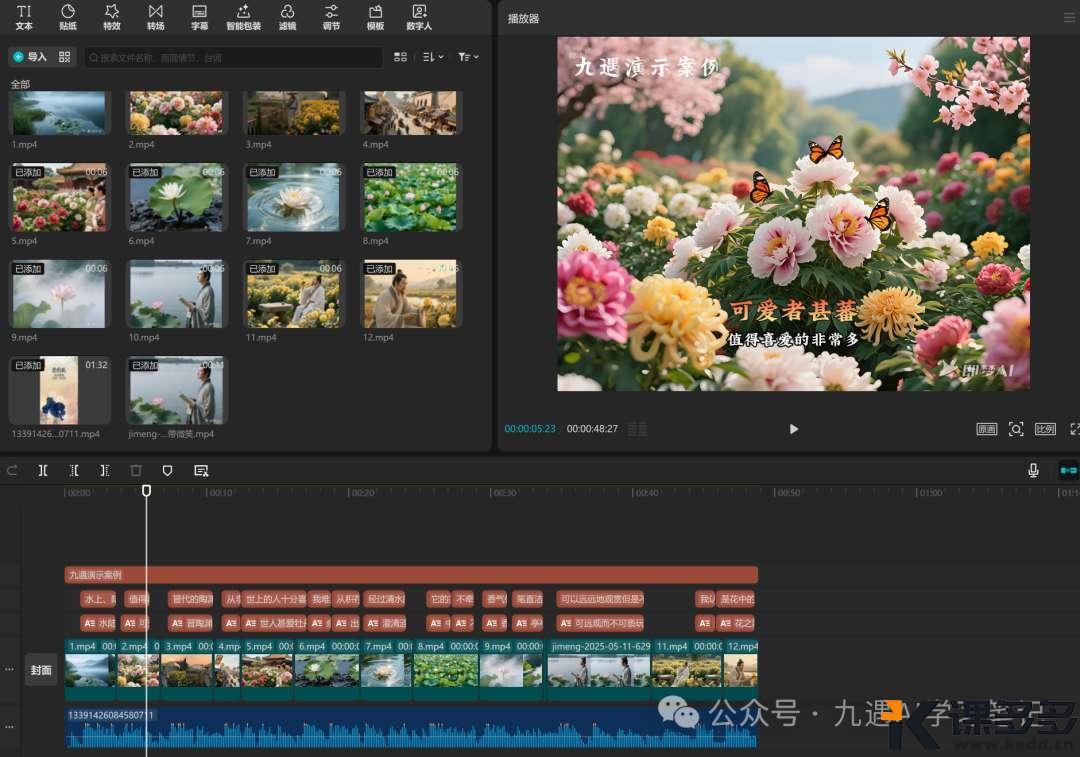Select the 2.mp4 thumbnail in media library
This screenshot has width=1080, height=757.
pyautogui.click(x=177, y=112)
